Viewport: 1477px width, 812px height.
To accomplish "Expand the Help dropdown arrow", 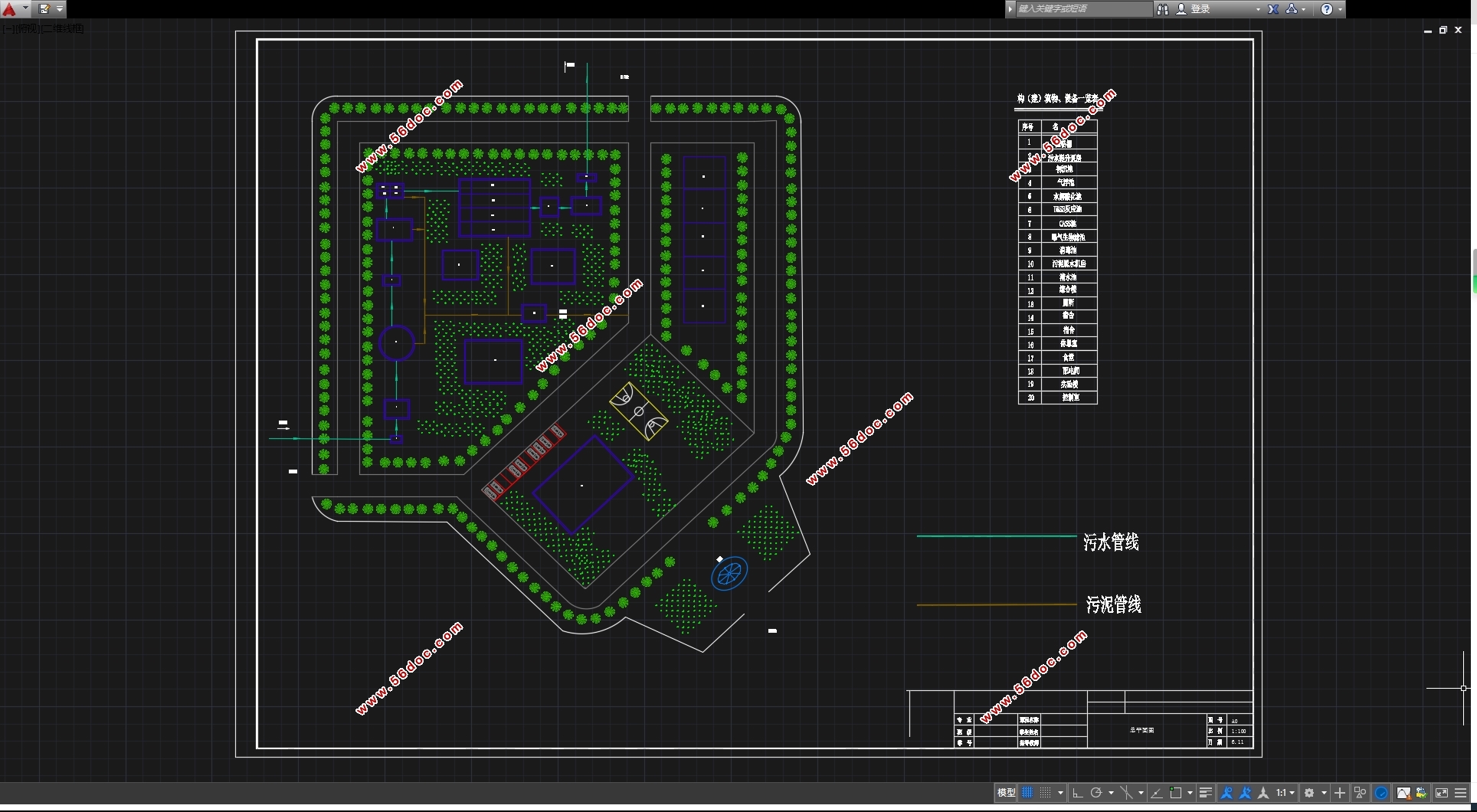I will click(1340, 9).
